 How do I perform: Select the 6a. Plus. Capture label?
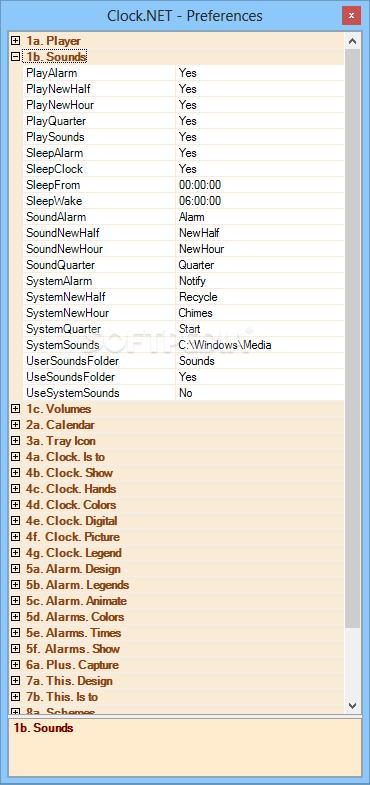click(73, 665)
